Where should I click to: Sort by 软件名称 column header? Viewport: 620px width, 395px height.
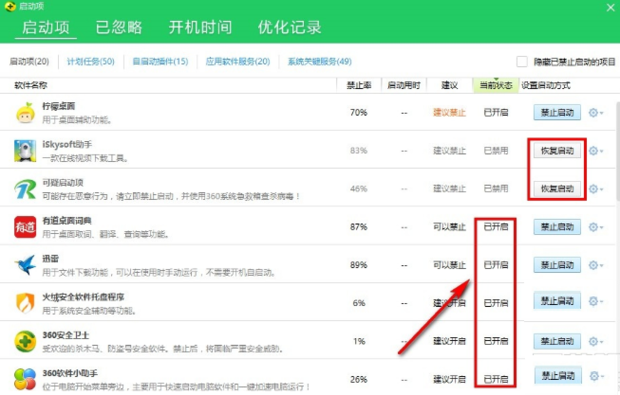click(31, 85)
